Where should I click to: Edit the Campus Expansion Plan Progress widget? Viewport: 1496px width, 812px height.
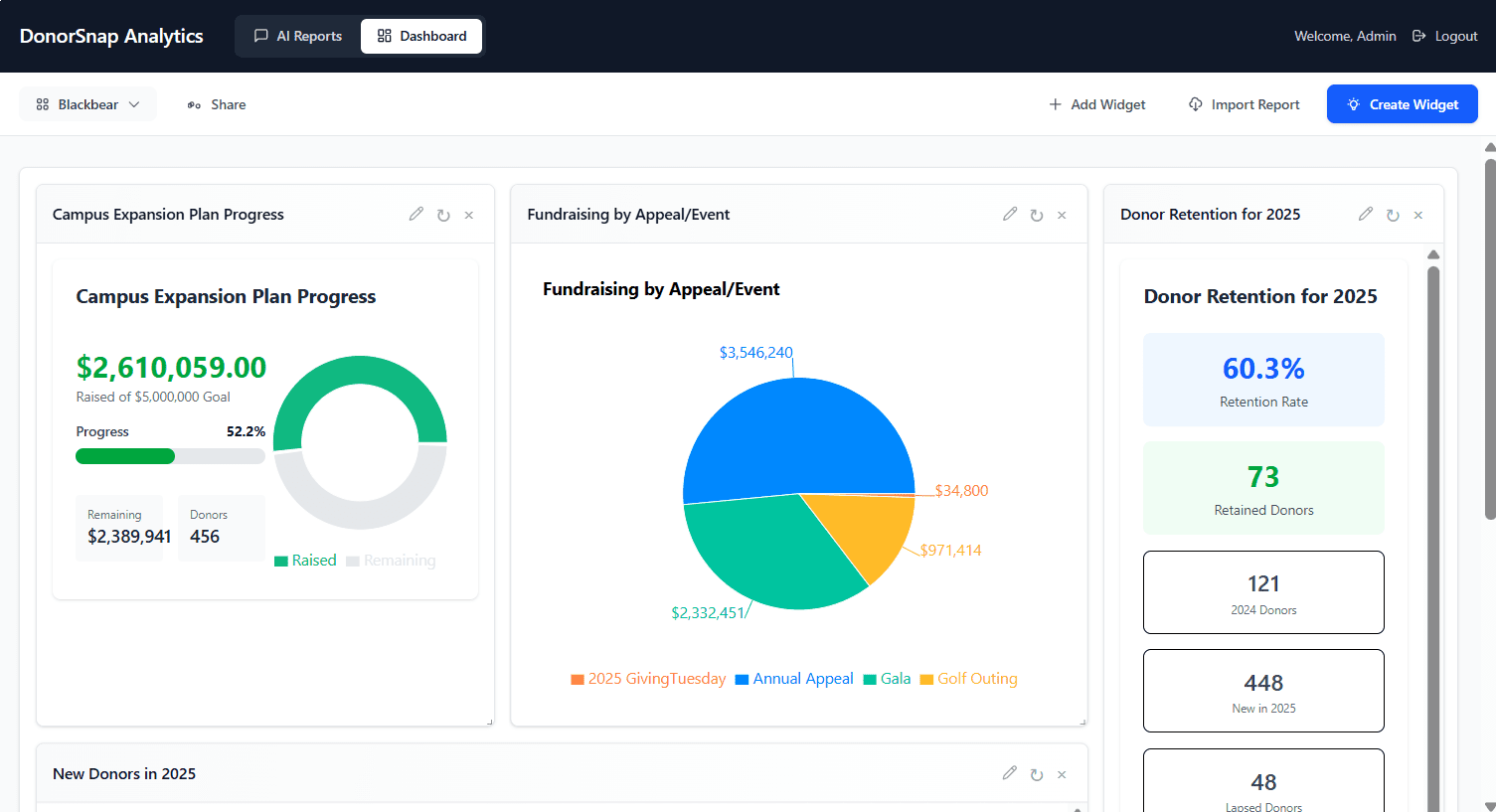pyautogui.click(x=416, y=215)
